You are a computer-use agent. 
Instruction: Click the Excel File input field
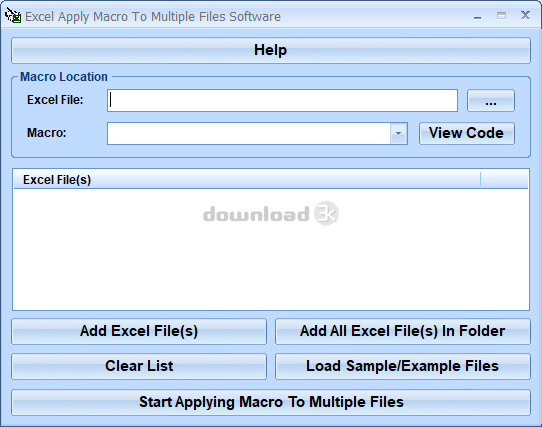coord(282,100)
